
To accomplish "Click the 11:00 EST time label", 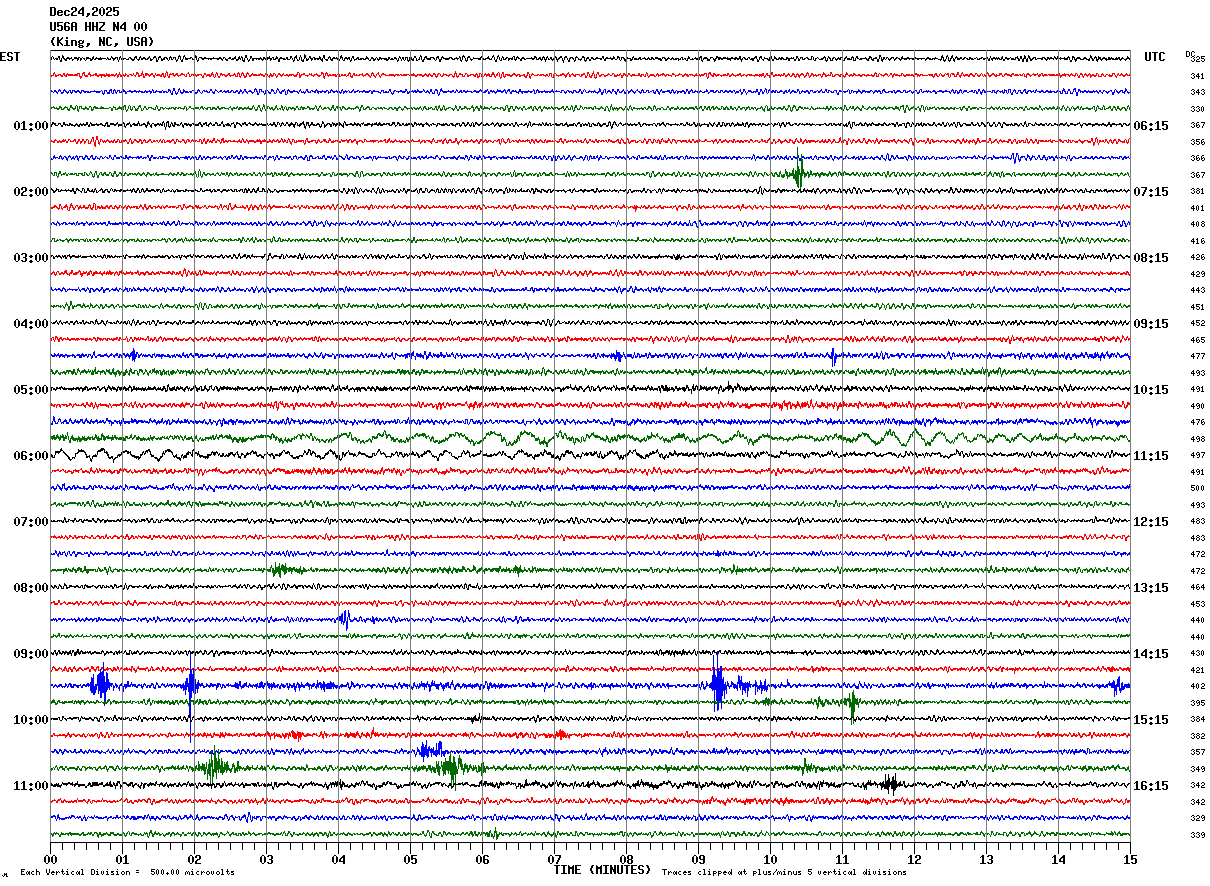I will tap(30, 786).
